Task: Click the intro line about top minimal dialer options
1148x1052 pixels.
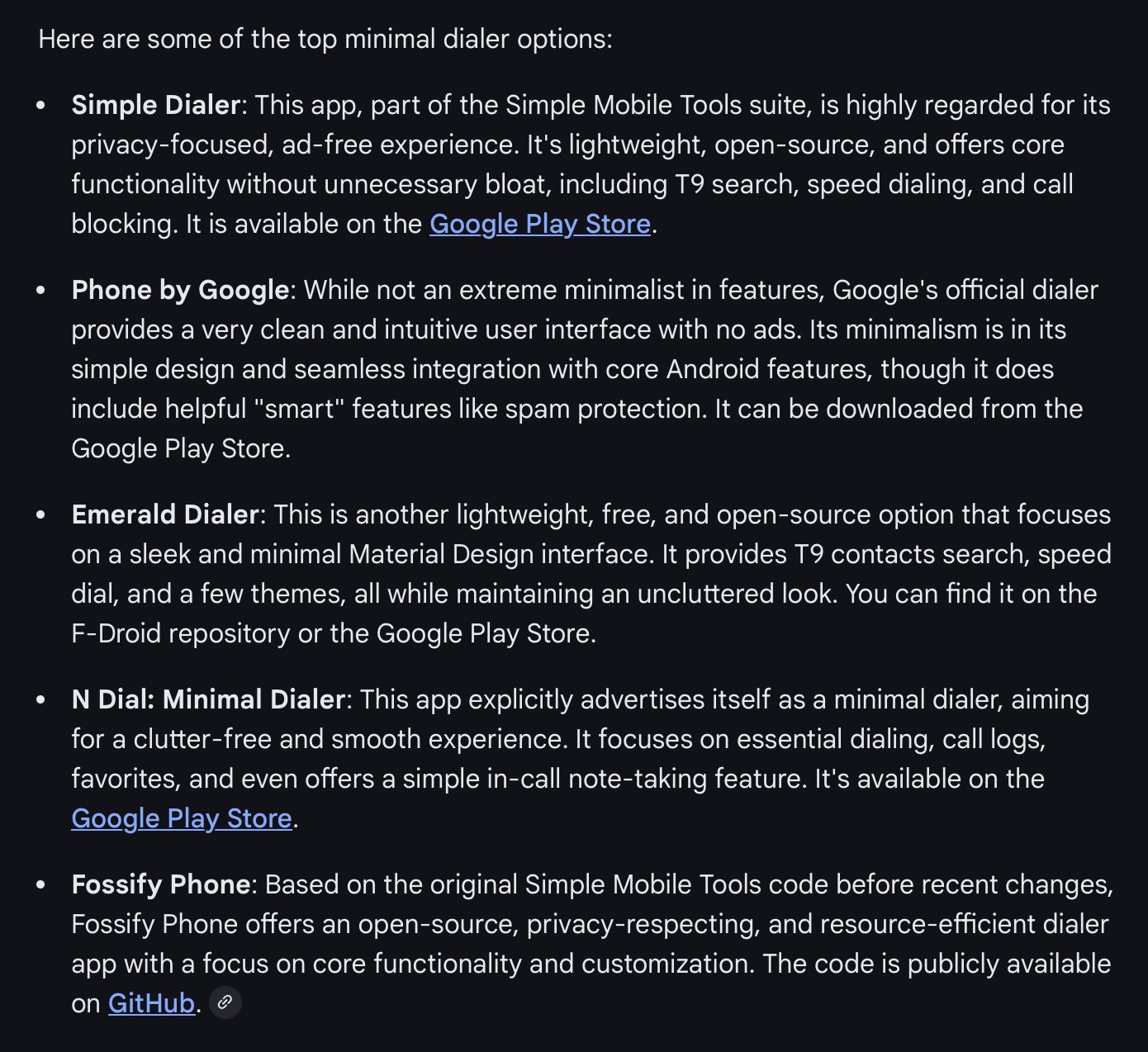Action: (325, 39)
